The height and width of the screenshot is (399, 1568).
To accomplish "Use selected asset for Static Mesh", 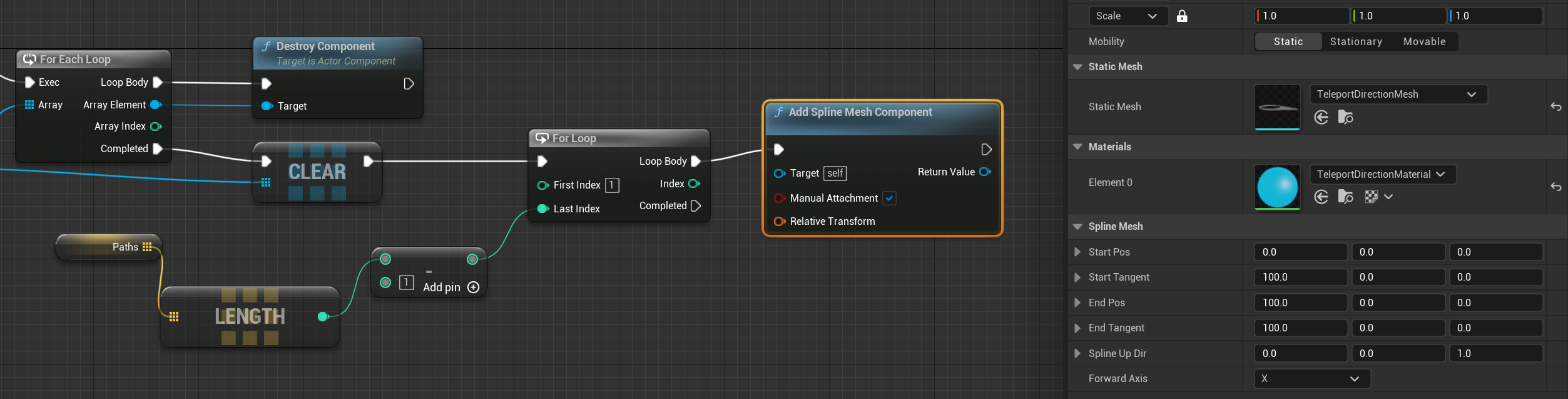I will click(1321, 117).
